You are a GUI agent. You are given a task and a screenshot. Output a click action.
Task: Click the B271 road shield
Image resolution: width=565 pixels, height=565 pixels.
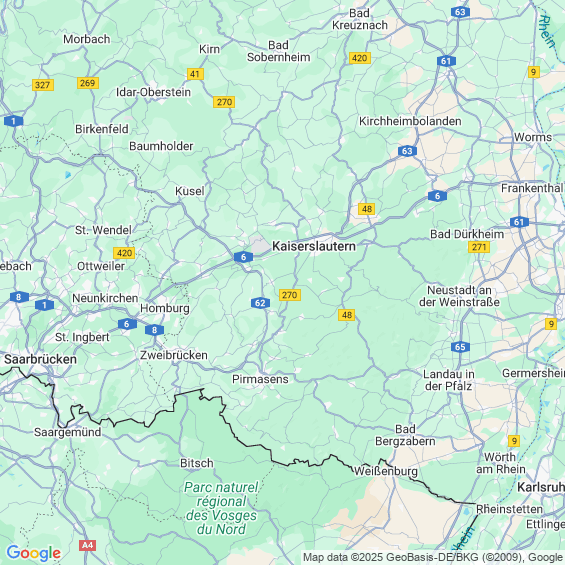click(479, 247)
